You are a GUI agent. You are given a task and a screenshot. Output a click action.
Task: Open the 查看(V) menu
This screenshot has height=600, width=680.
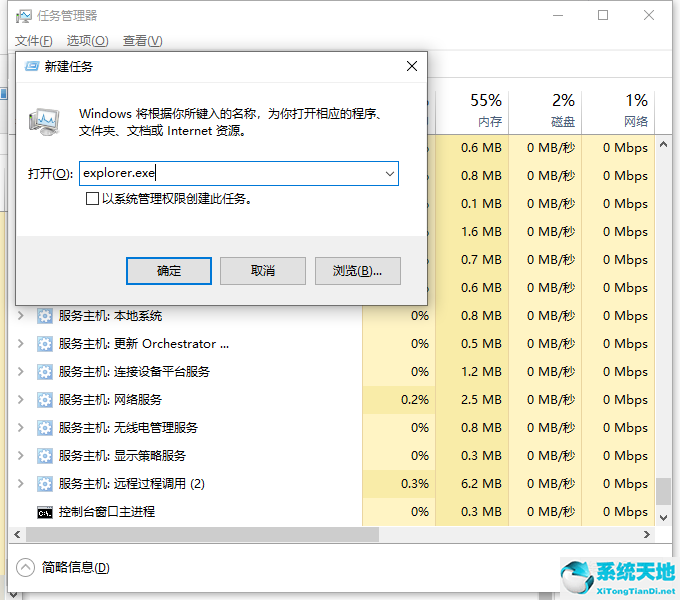142,41
